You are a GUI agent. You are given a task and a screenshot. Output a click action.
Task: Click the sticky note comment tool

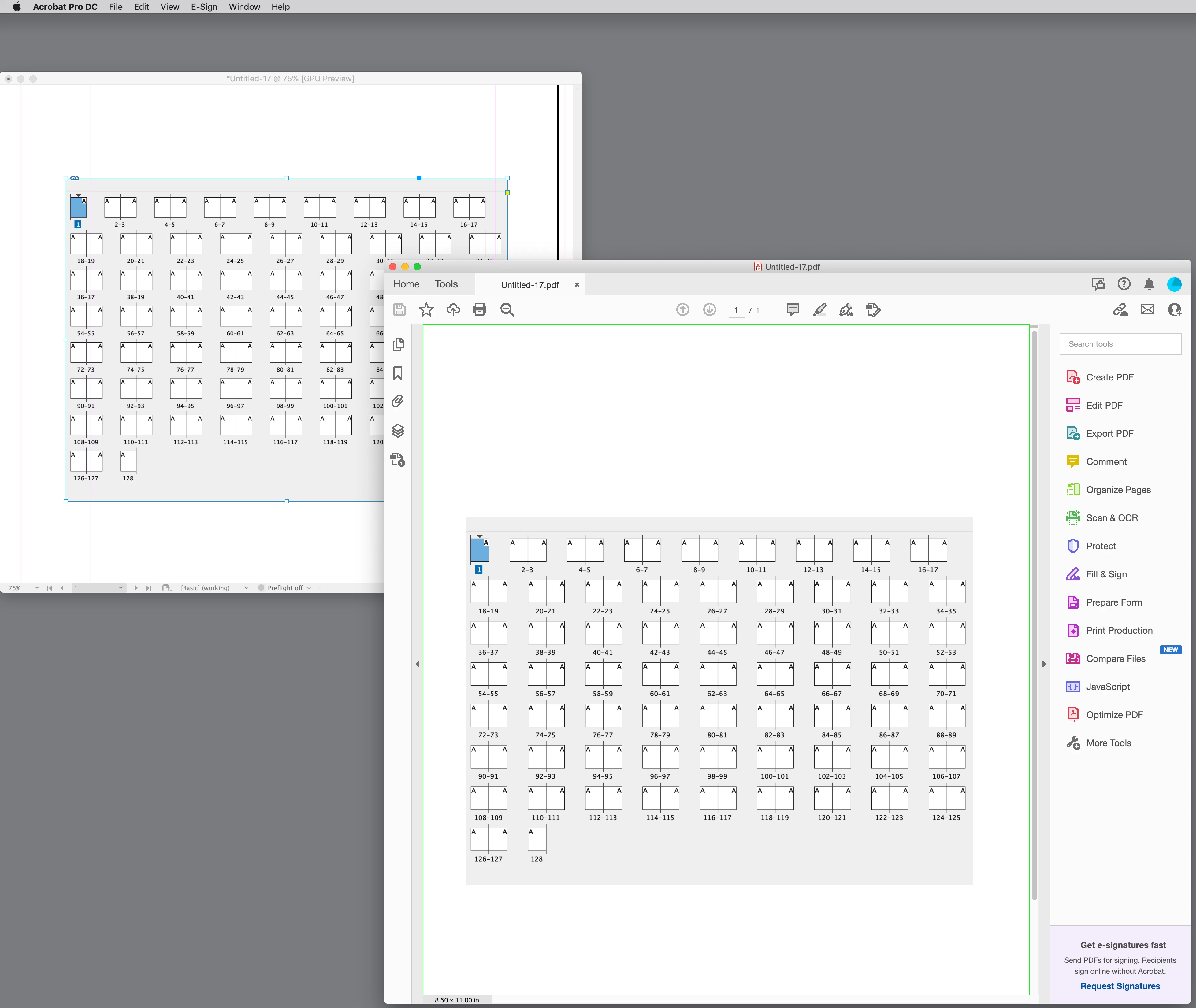point(793,310)
